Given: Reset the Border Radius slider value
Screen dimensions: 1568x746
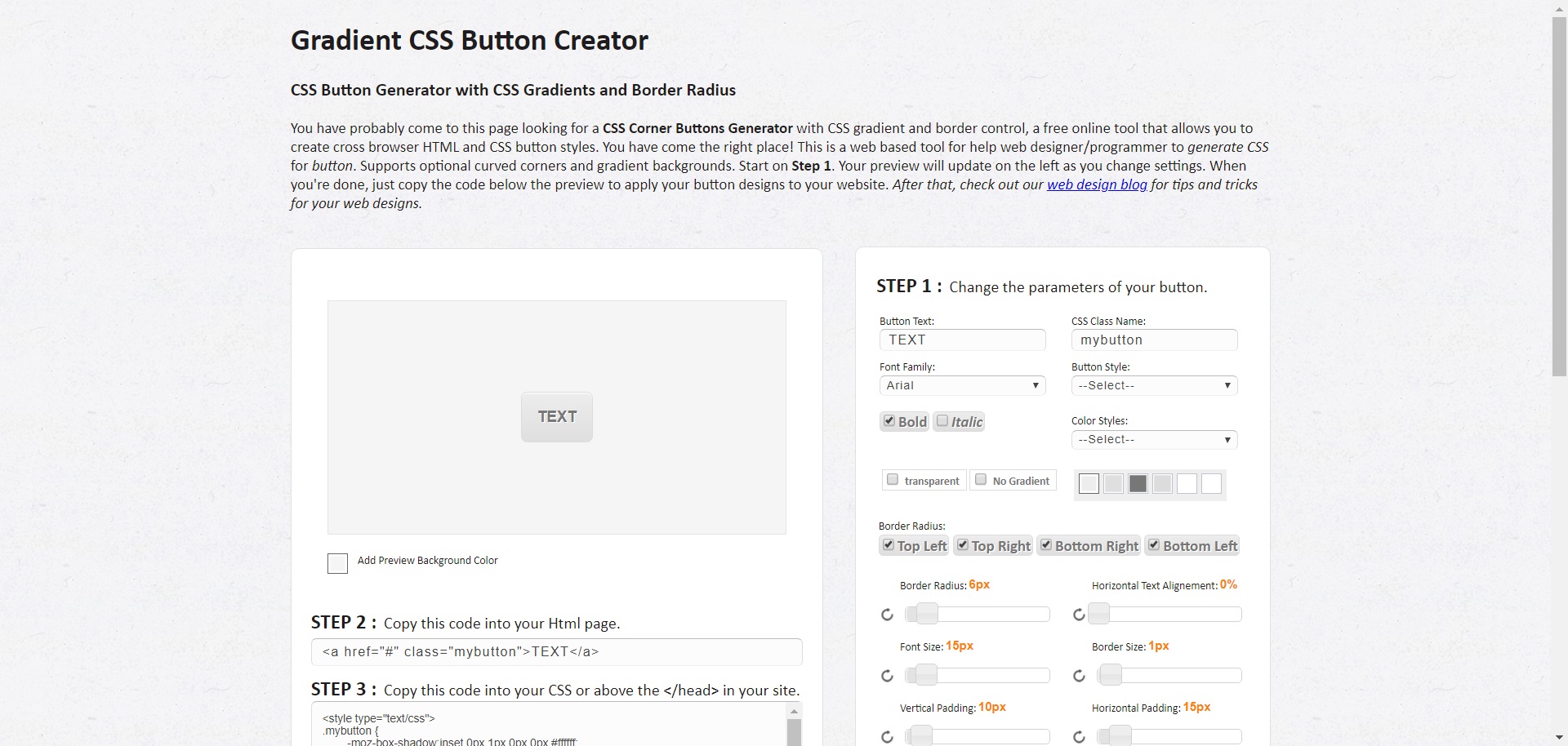Looking at the screenshot, I should point(887,615).
